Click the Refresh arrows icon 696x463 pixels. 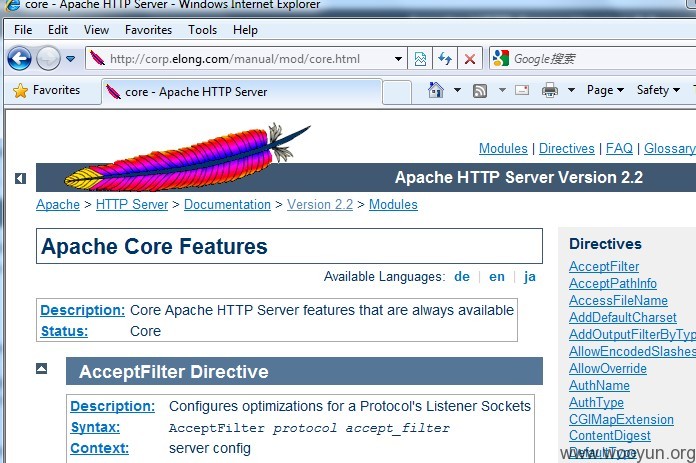(x=445, y=59)
